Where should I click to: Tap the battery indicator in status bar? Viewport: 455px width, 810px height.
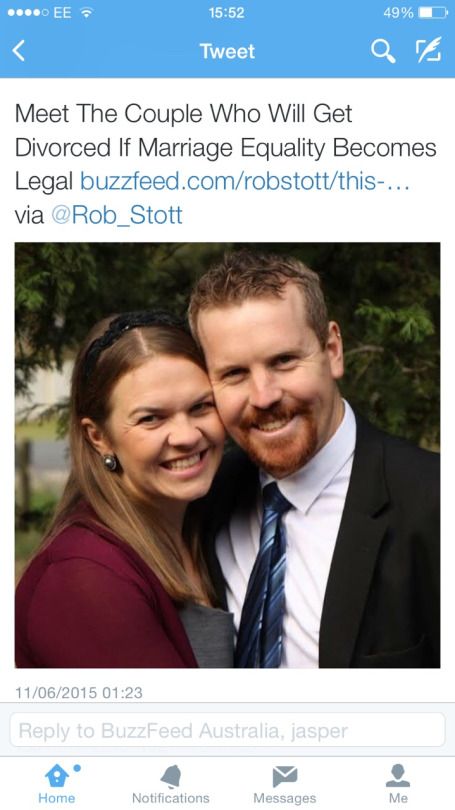(433, 13)
